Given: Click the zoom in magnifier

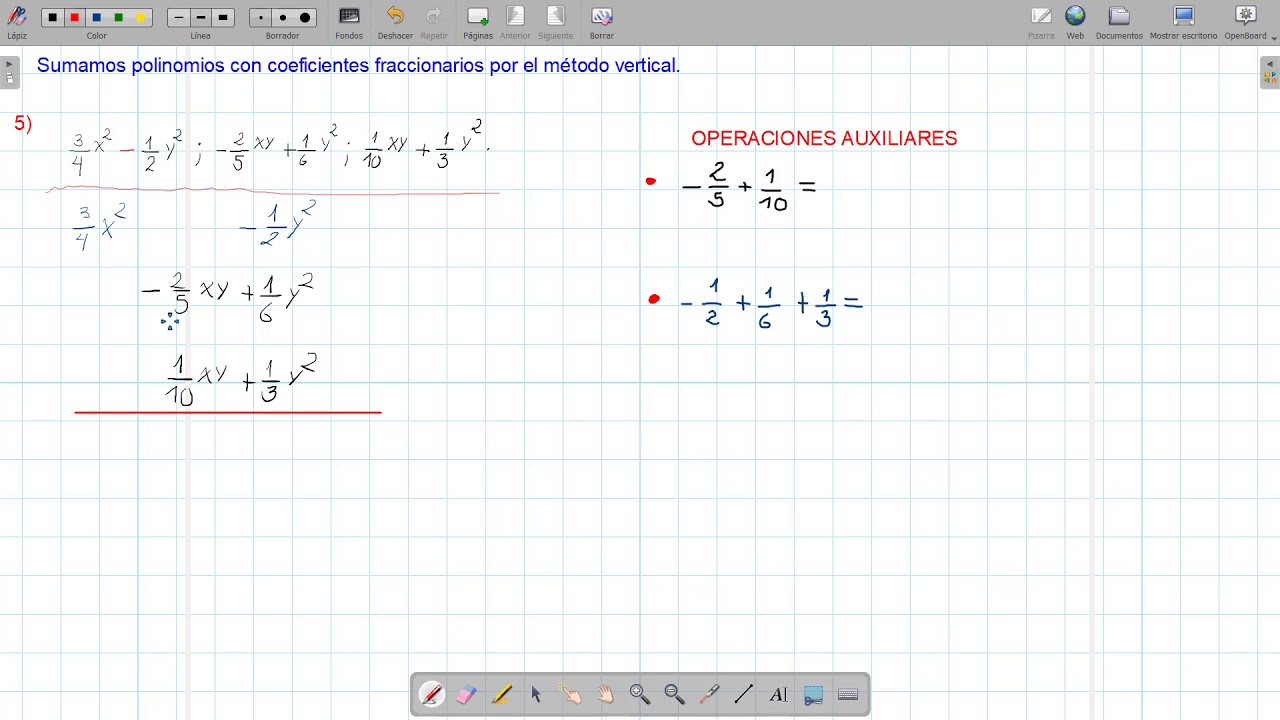Looking at the screenshot, I should coord(640,694).
